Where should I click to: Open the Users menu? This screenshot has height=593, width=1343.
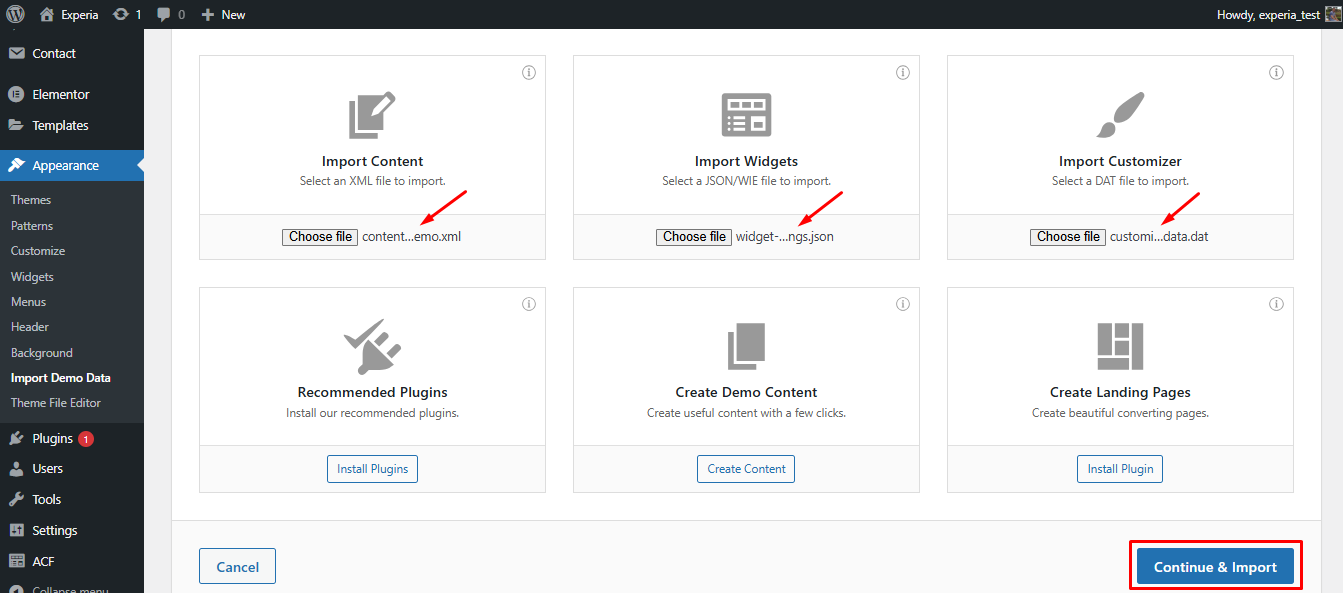click(47, 468)
